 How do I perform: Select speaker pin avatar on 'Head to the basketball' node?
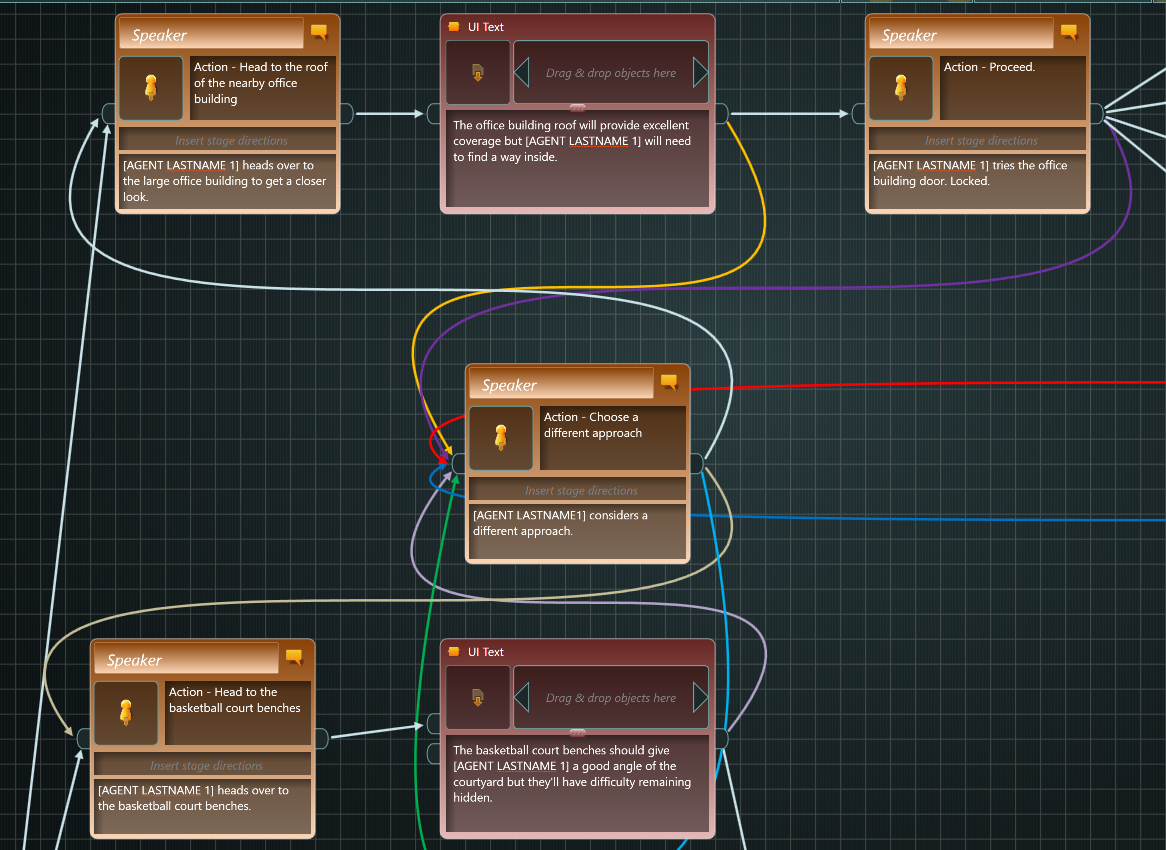[126, 713]
